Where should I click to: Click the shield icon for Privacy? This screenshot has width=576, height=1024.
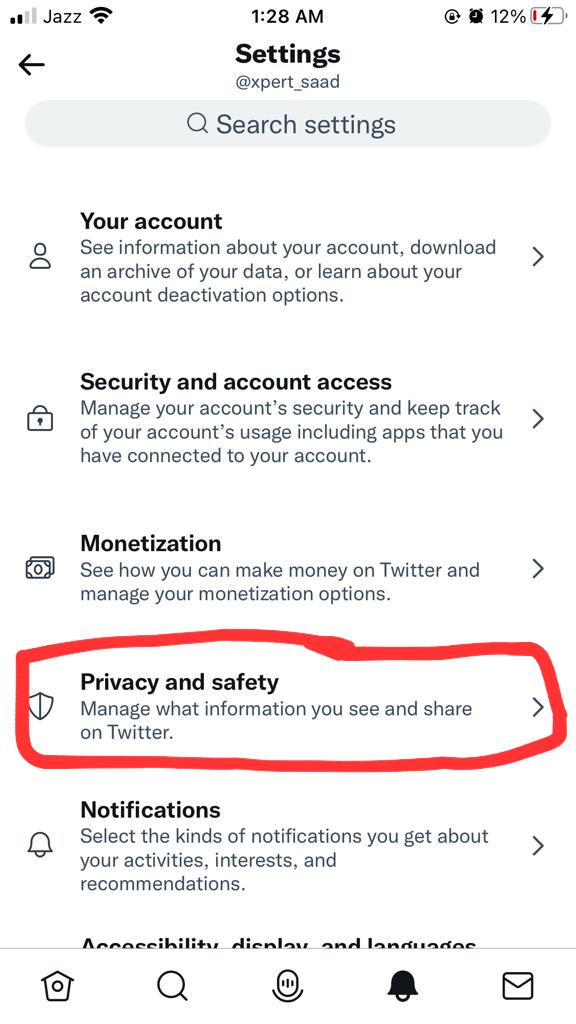40,707
